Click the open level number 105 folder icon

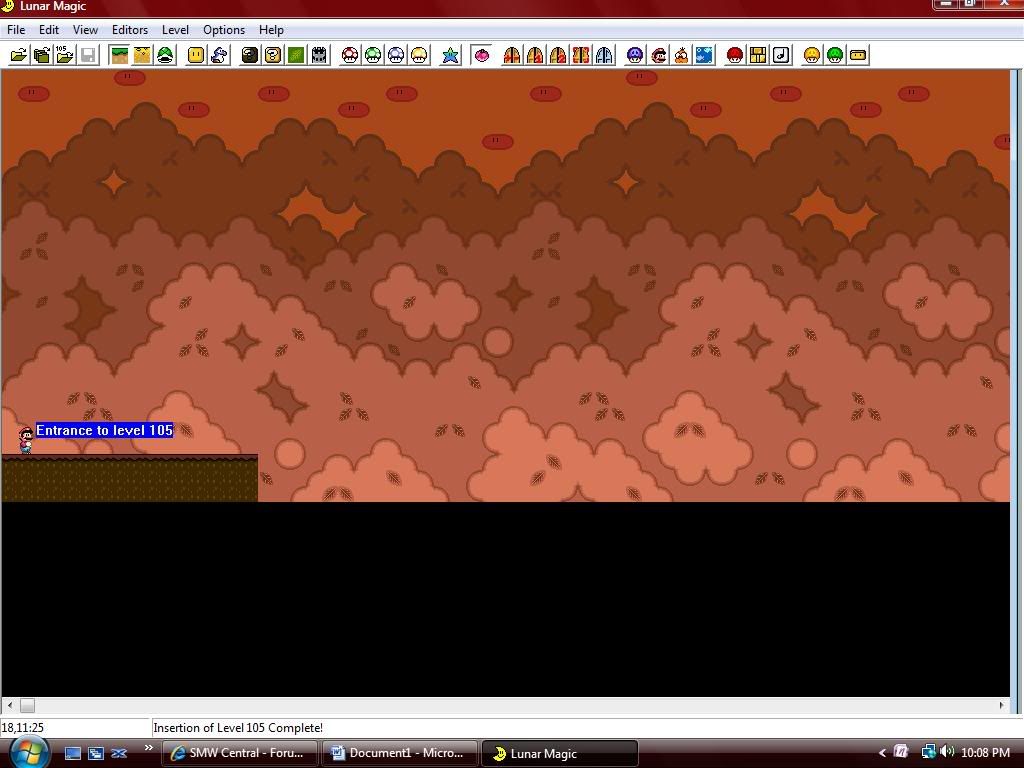65,56
